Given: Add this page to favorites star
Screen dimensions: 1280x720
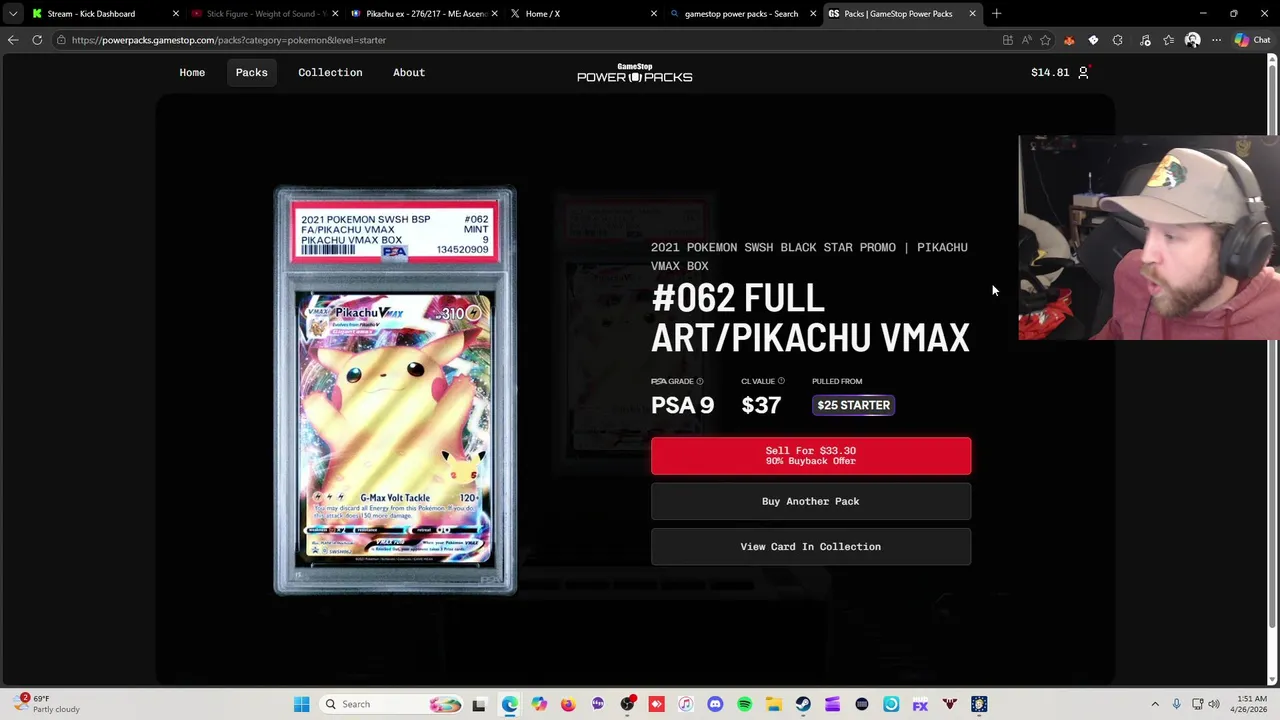Looking at the screenshot, I should 1046,40.
